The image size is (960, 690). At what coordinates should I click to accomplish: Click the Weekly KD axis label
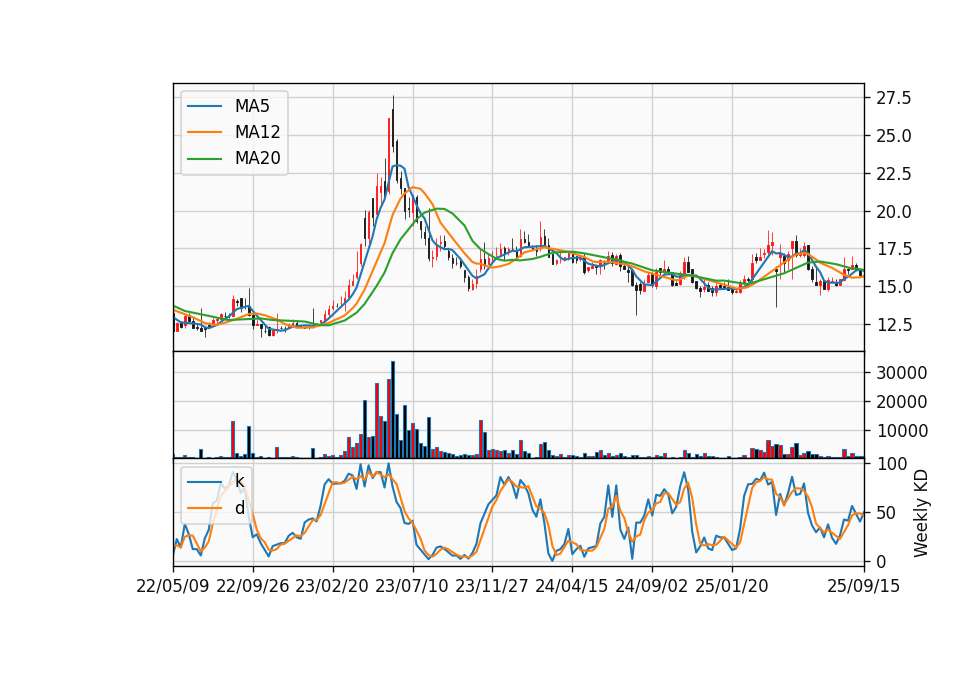tap(921, 513)
